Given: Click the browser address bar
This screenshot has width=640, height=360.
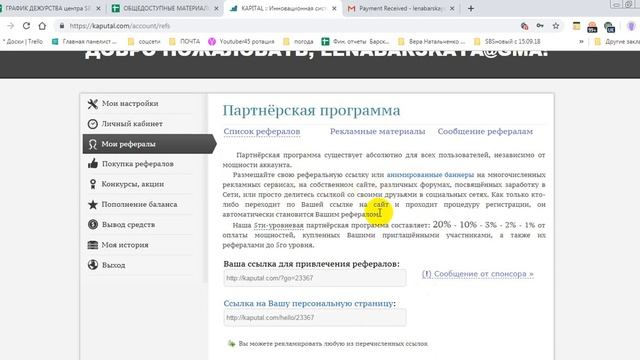Looking at the screenshot, I should pyautogui.click(x=286, y=26).
